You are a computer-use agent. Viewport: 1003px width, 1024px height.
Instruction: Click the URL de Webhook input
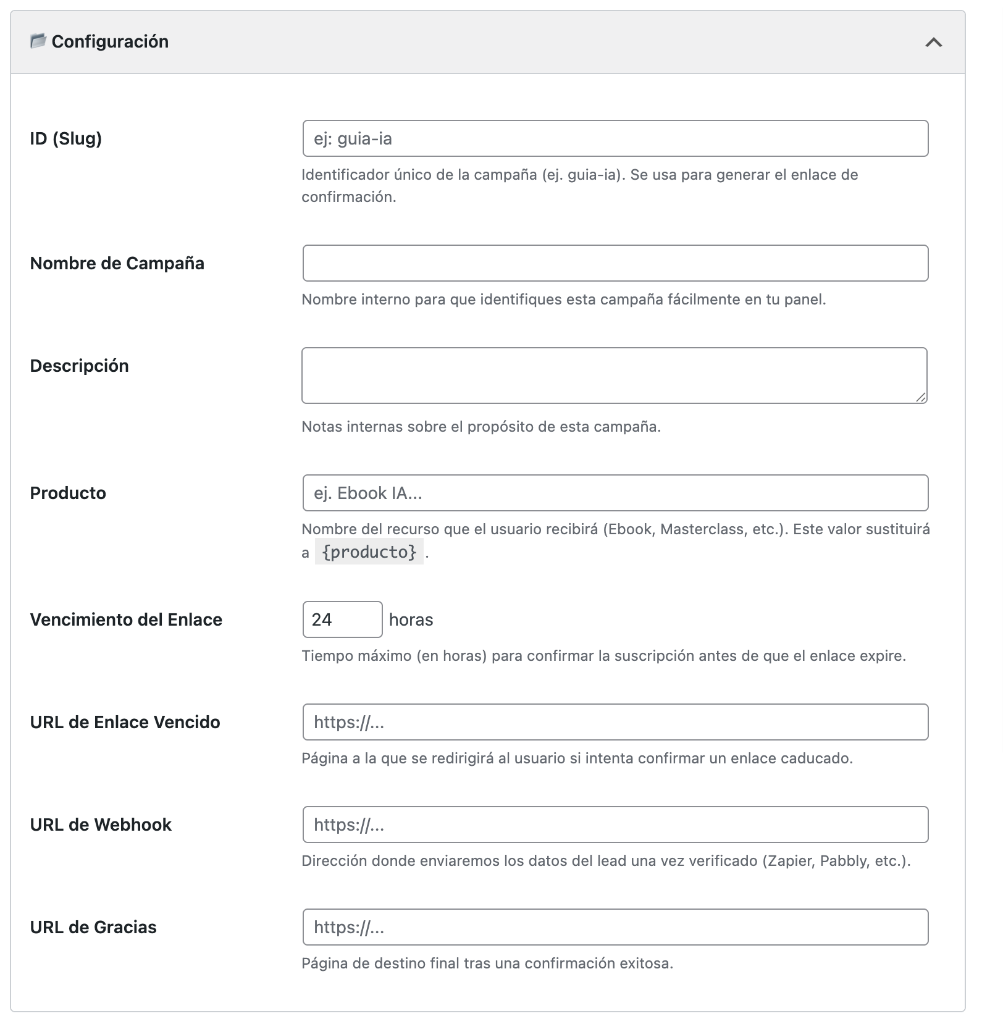[615, 824]
